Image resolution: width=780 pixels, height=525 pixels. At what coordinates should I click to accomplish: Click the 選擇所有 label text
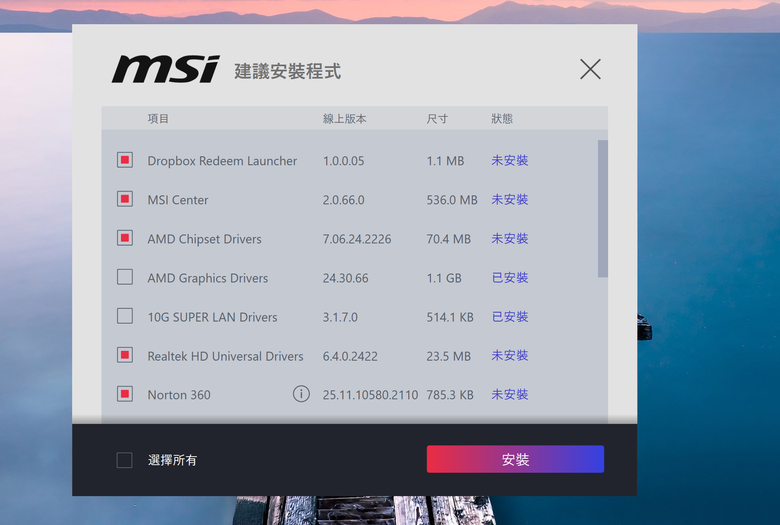pos(172,460)
